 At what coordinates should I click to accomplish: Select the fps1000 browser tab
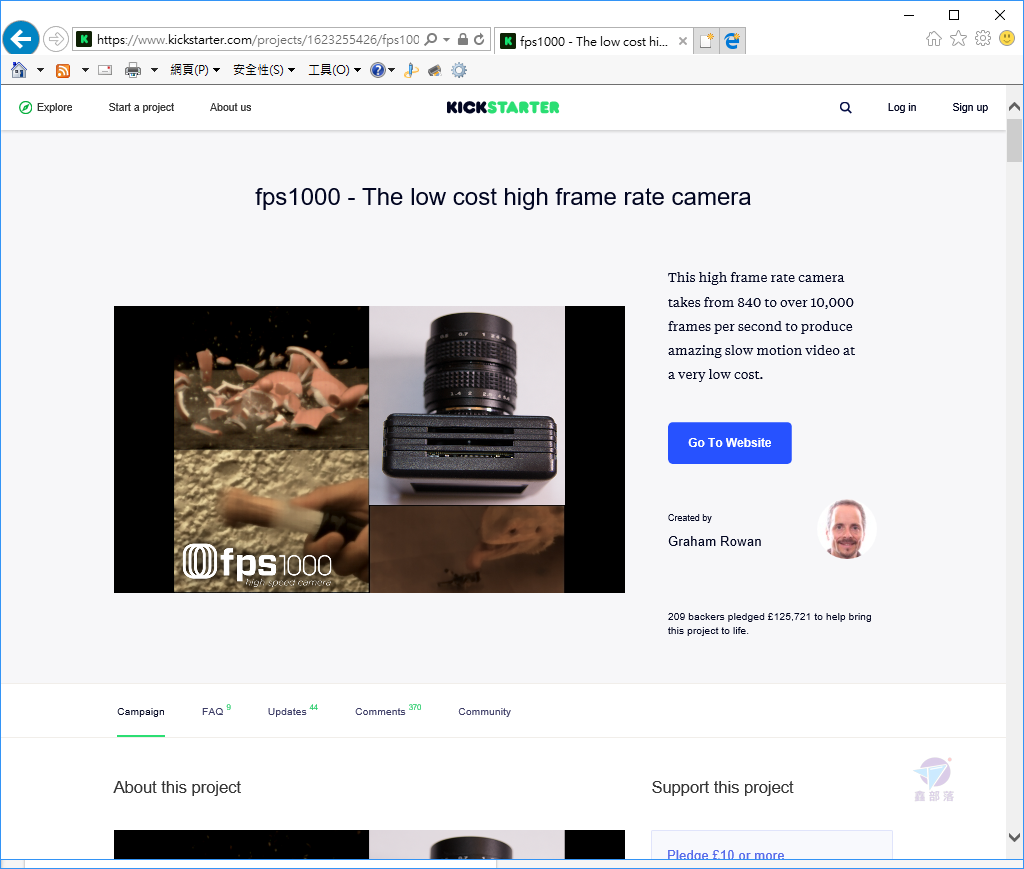tap(593, 41)
